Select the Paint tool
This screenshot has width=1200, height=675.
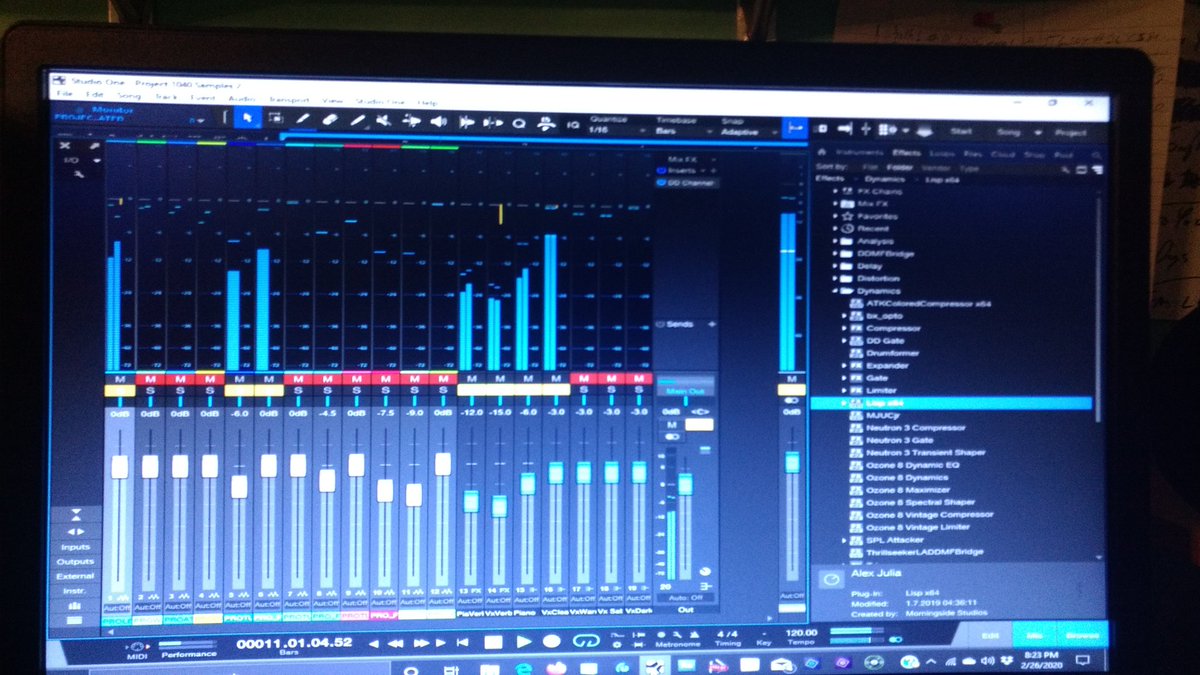tap(357, 121)
